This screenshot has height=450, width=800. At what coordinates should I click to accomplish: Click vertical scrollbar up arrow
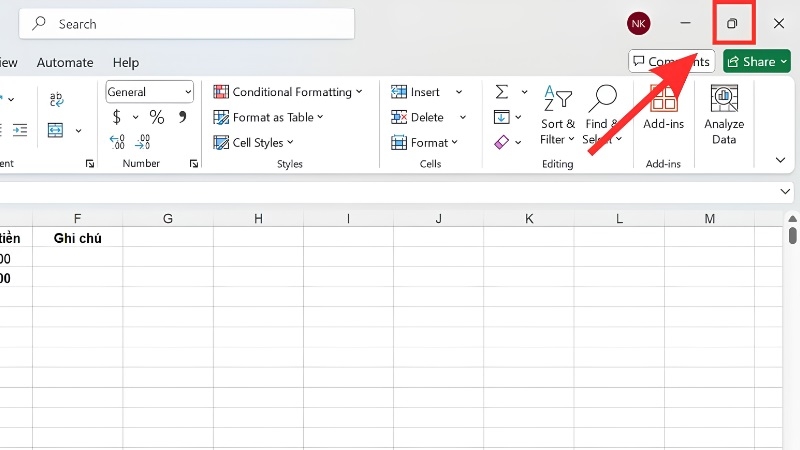tap(792, 219)
